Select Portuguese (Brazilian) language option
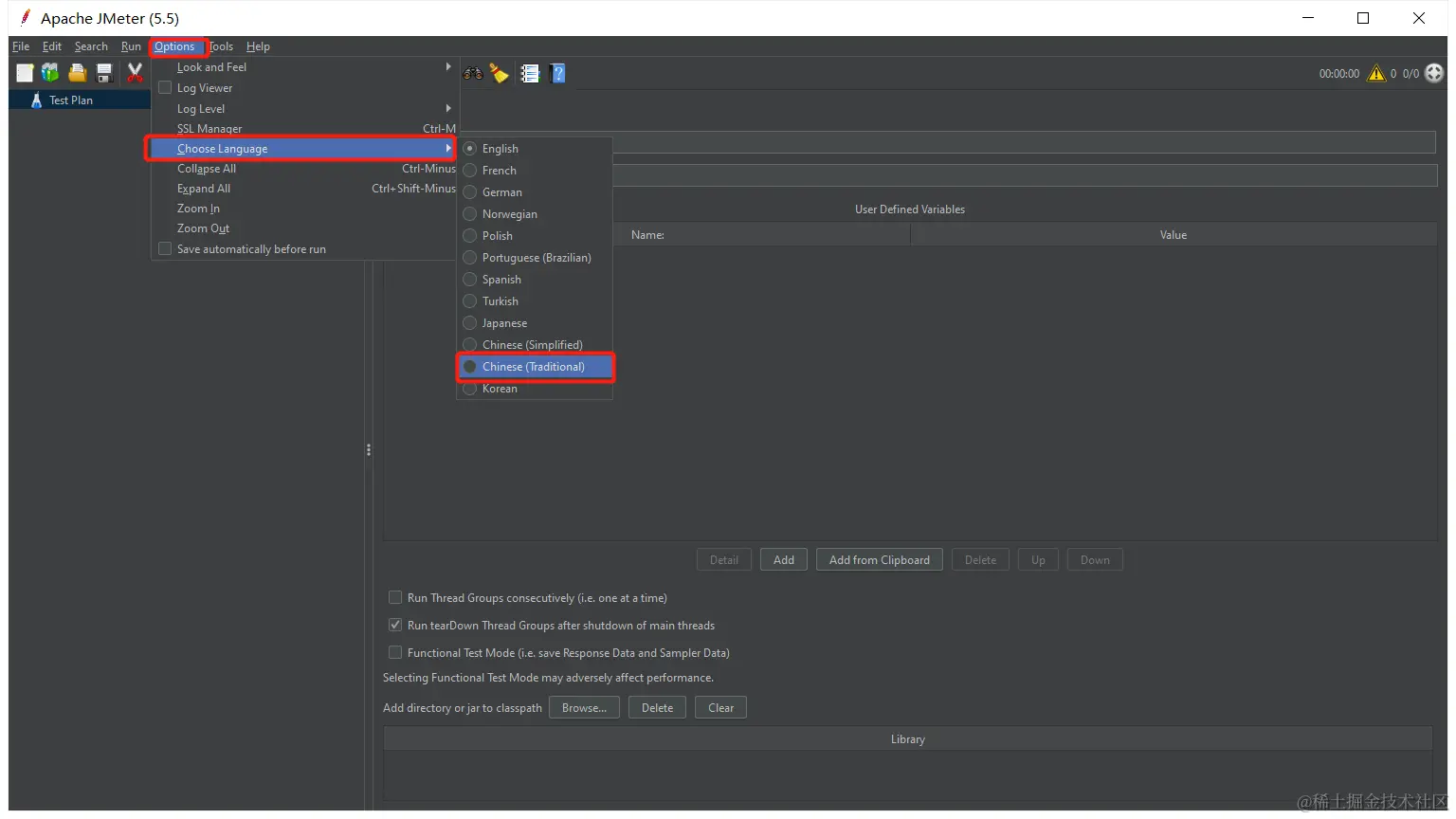 tap(536, 258)
